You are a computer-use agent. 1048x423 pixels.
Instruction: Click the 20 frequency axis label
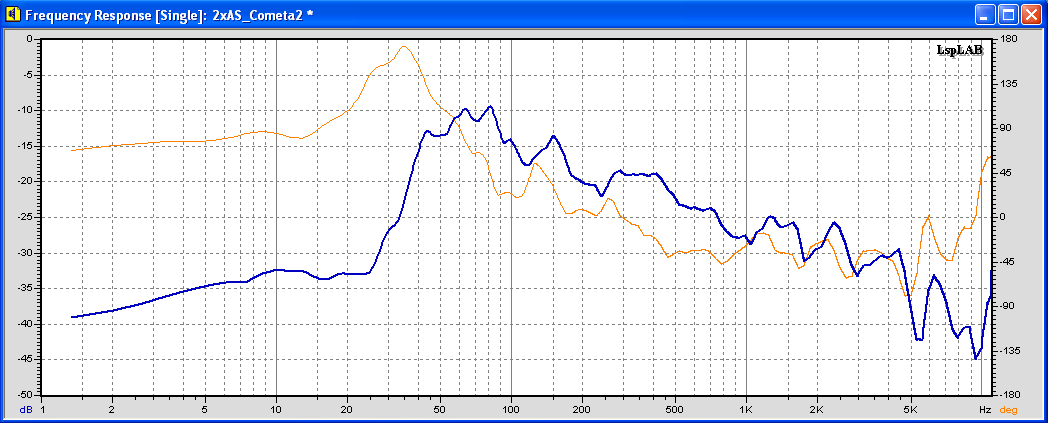pos(347,409)
